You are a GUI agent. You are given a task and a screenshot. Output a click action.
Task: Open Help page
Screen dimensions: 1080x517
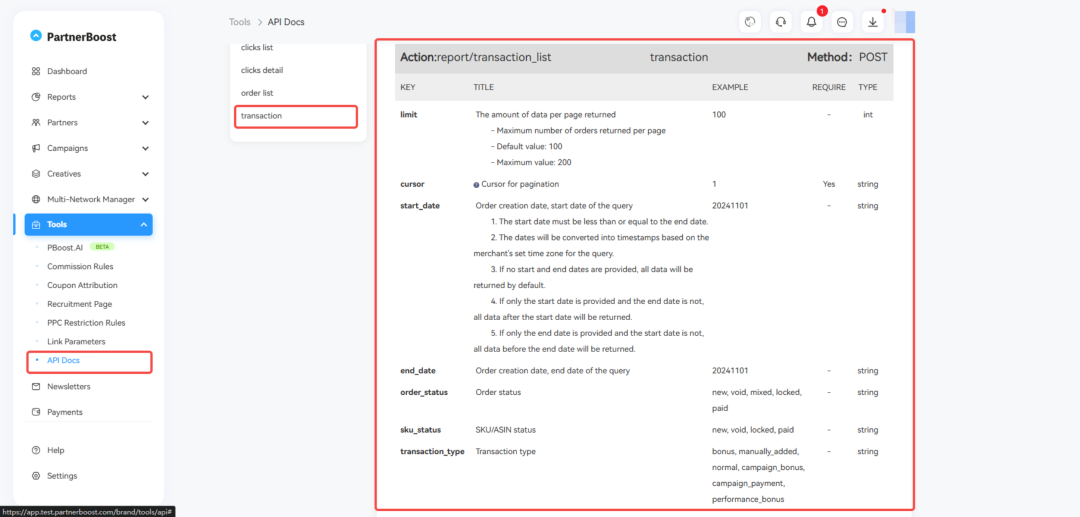56,450
